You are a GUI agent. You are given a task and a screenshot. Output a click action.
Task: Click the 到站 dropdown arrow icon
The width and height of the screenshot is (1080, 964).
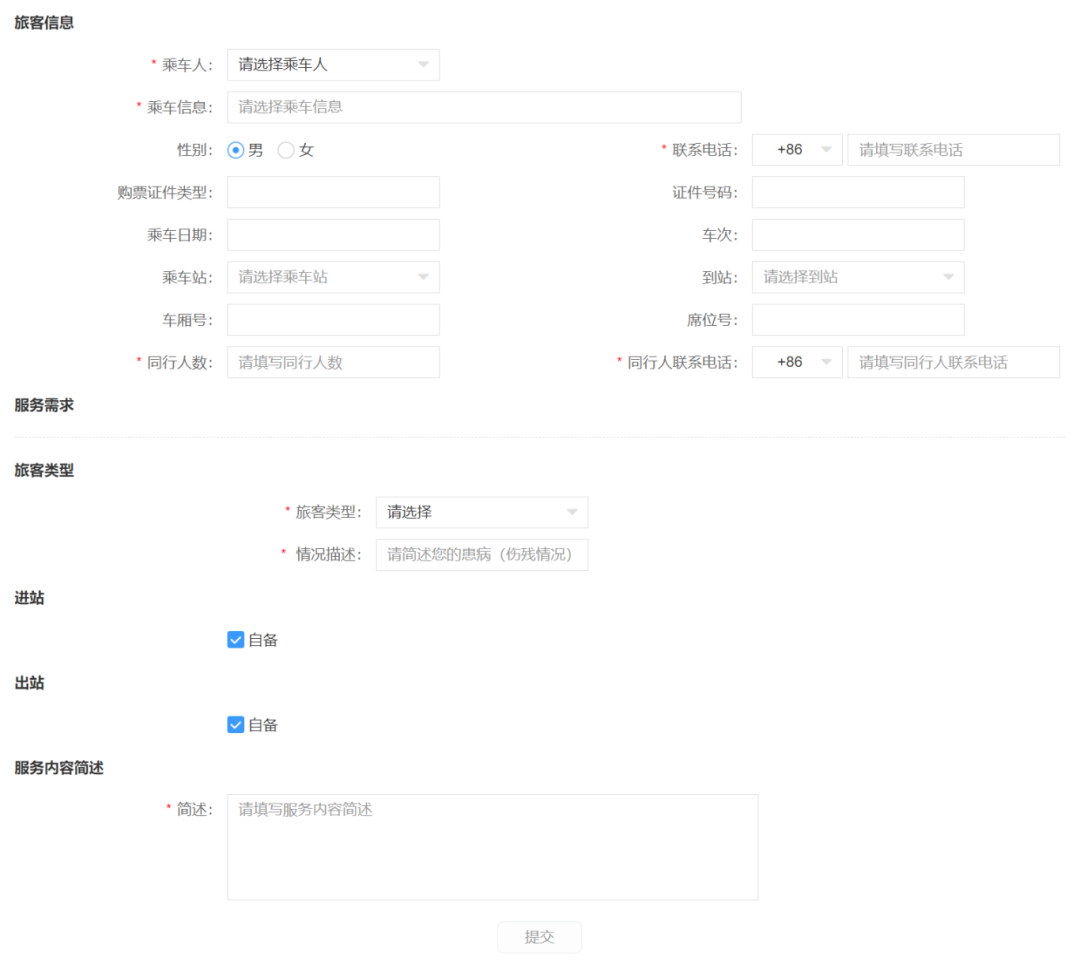pos(948,277)
